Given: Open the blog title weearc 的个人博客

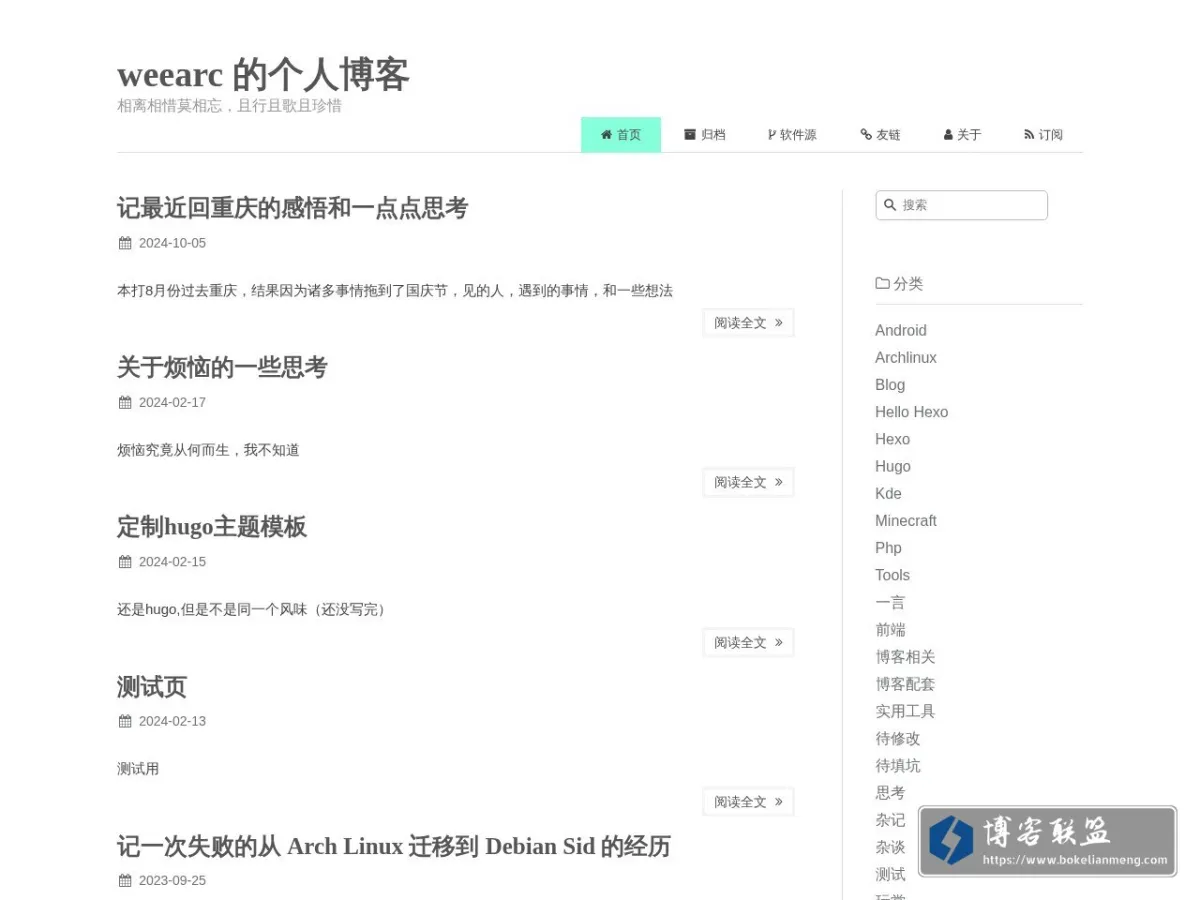Looking at the screenshot, I should pyautogui.click(x=263, y=75).
